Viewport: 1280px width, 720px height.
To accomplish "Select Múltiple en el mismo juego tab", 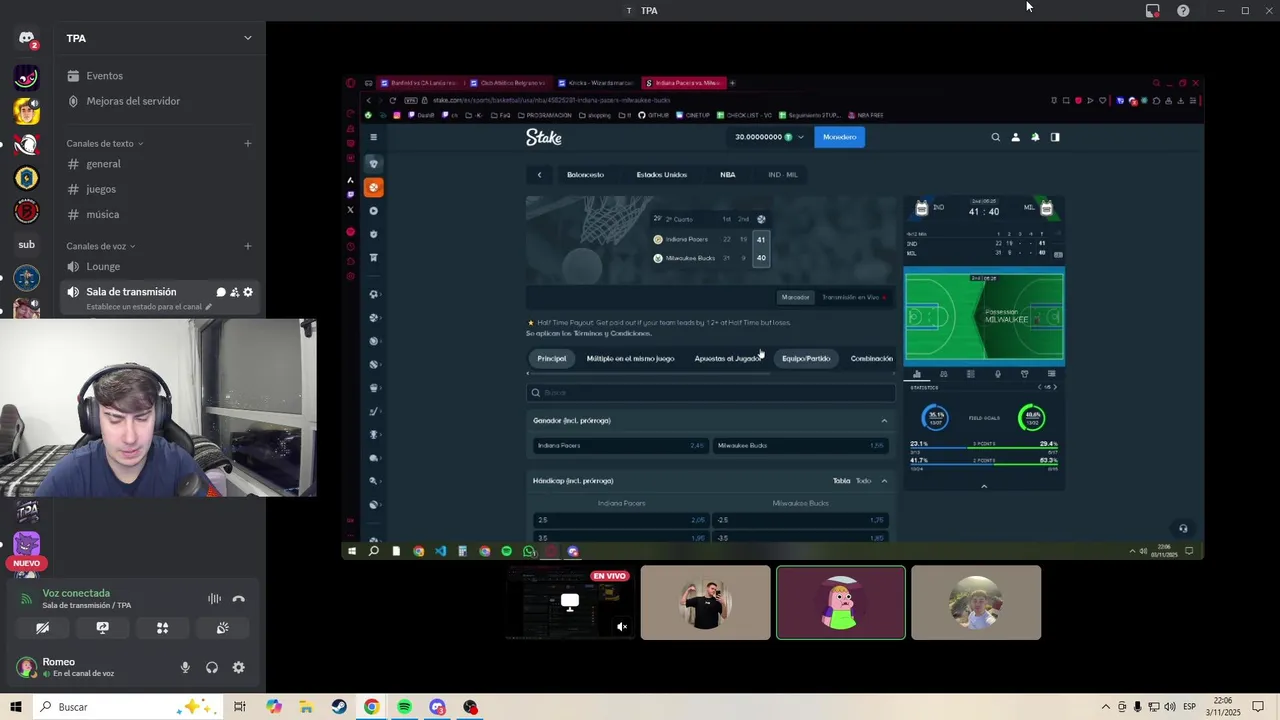I will point(630,358).
